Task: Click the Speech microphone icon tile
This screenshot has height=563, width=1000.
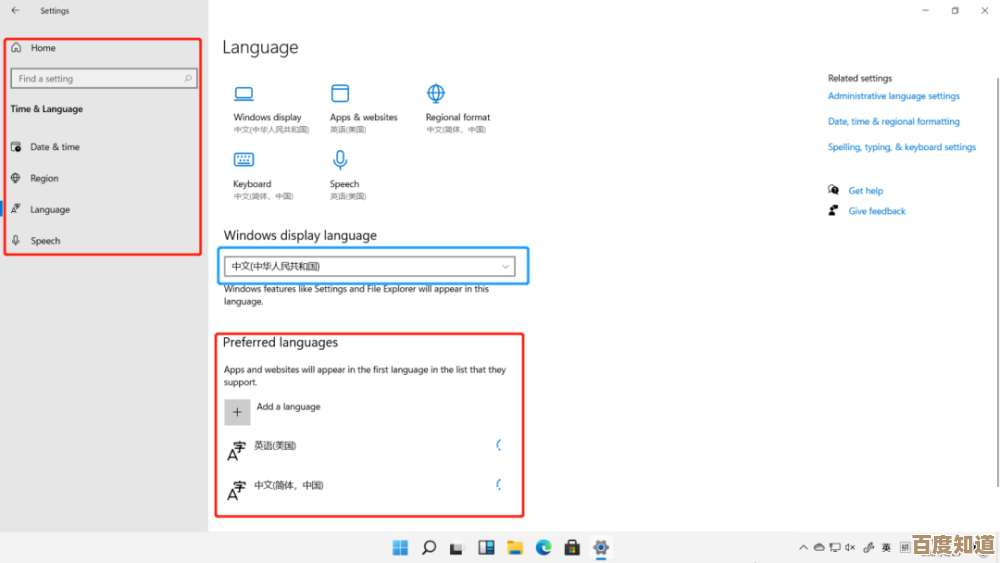Action: click(340, 160)
